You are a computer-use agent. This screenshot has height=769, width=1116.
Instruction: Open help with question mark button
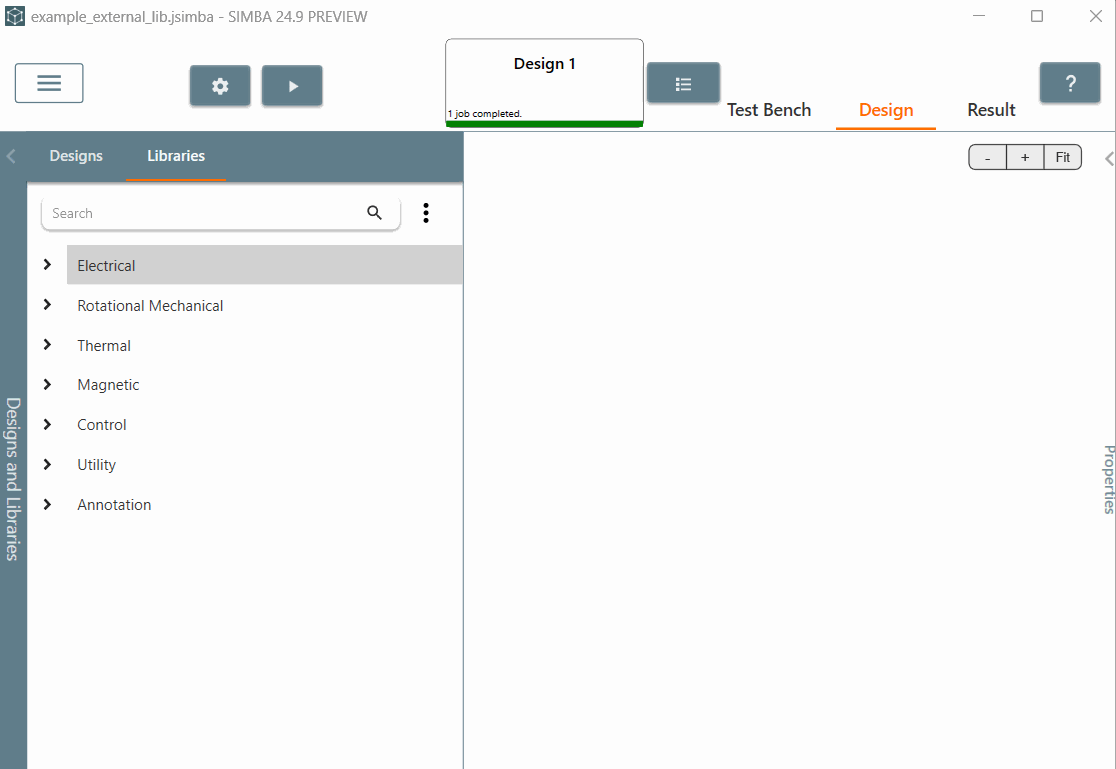point(1069,83)
